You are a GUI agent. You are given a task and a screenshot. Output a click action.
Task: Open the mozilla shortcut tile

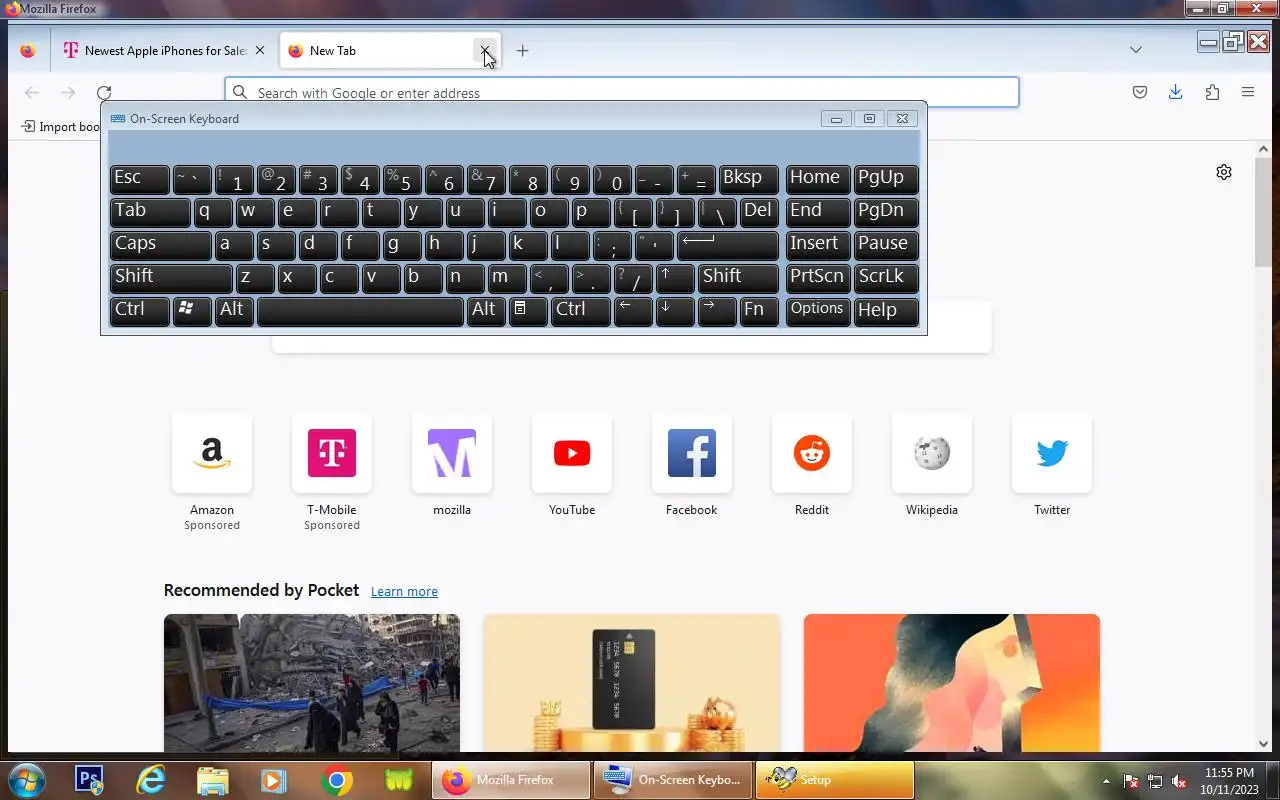[x=452, y=453]
